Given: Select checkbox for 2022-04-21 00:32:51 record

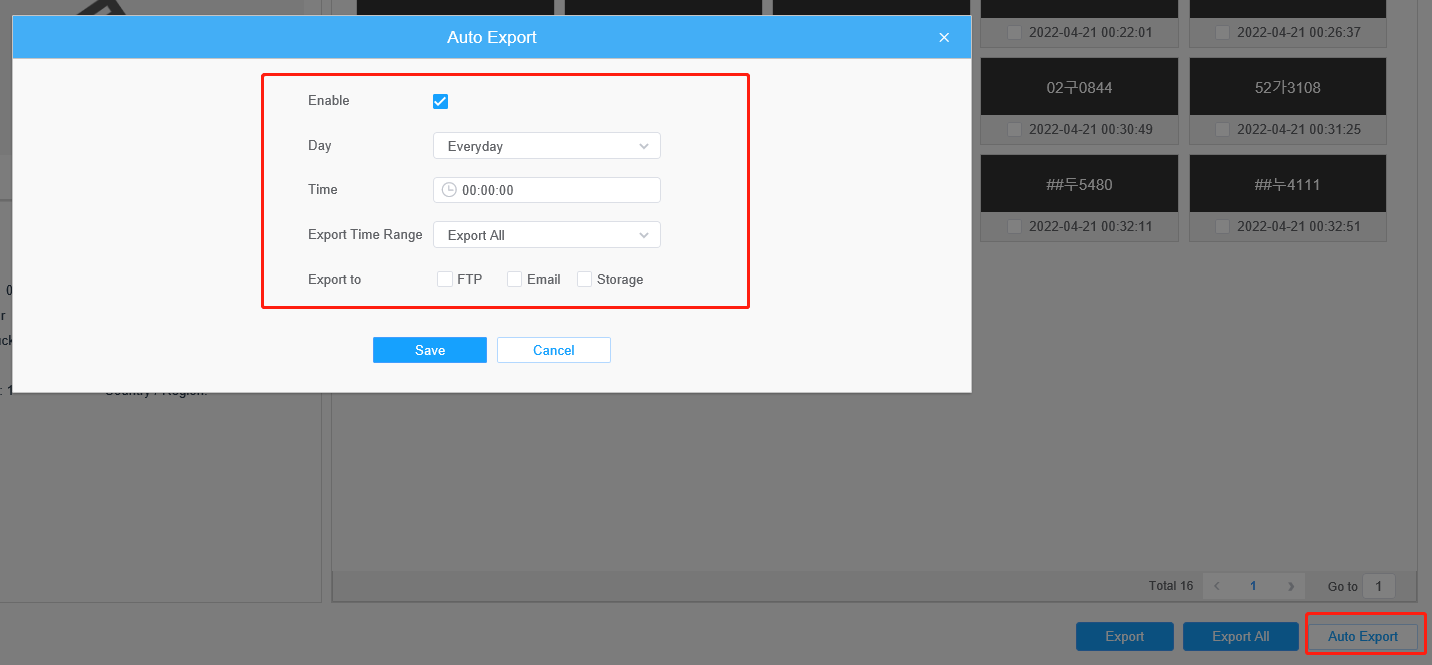Looking at the screenshot, I should click(x=1222, y=226).
